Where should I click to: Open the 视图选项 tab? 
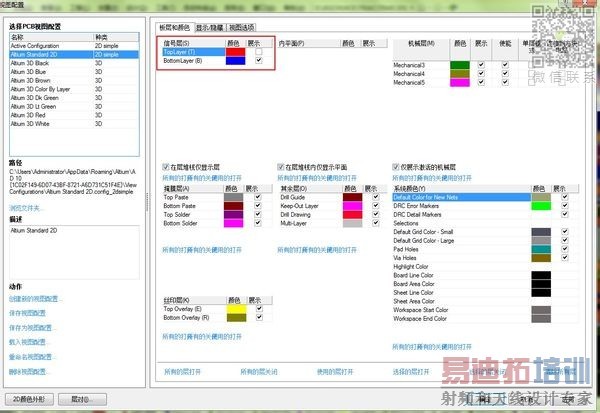pos(241,28)
